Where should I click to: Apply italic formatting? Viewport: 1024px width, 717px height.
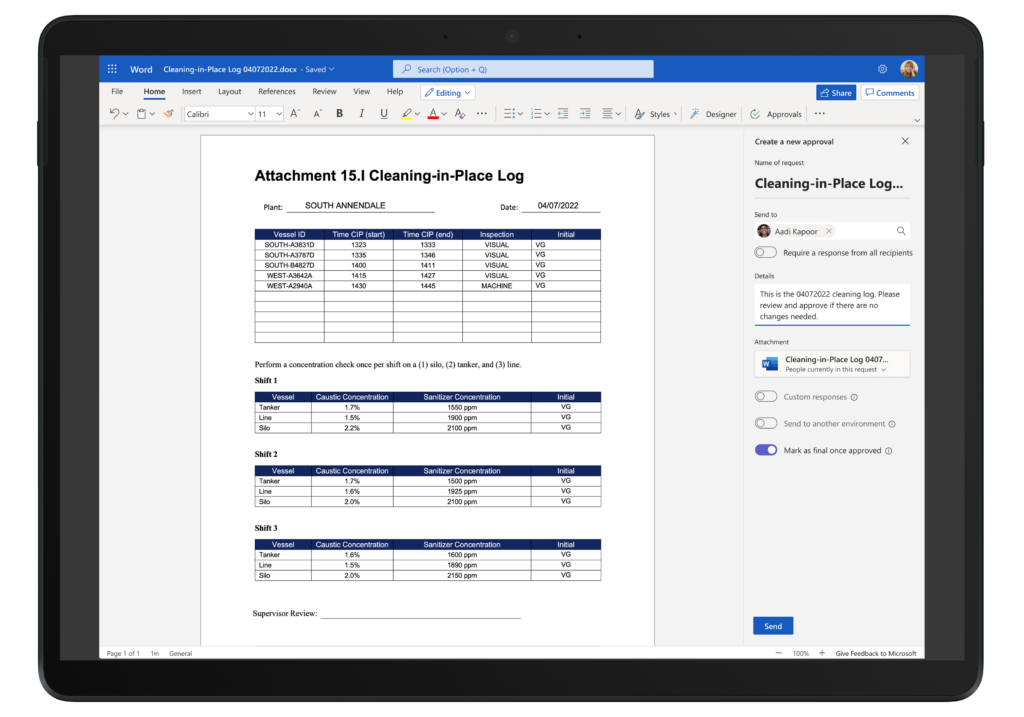(361, 113)
